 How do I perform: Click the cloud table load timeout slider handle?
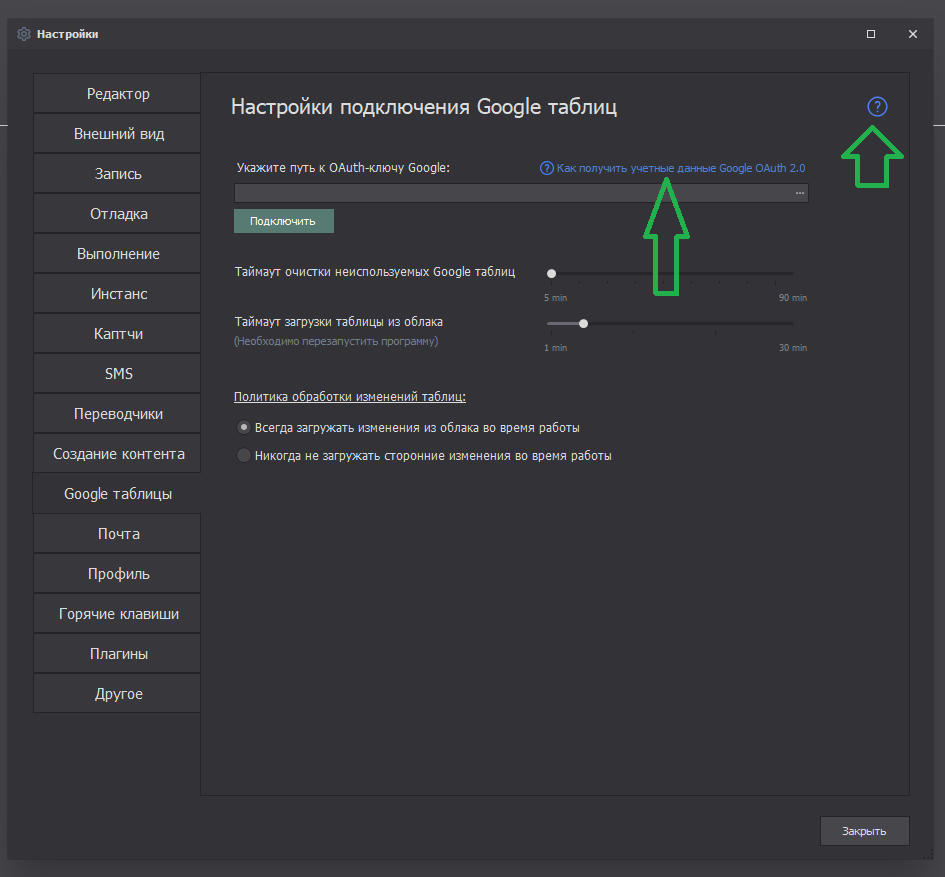(x=583, y=323)
